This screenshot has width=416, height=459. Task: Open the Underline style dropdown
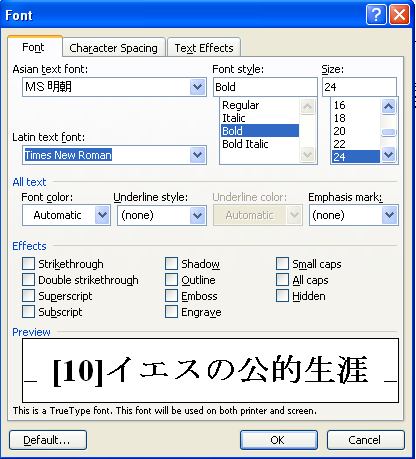pos(198,215)
